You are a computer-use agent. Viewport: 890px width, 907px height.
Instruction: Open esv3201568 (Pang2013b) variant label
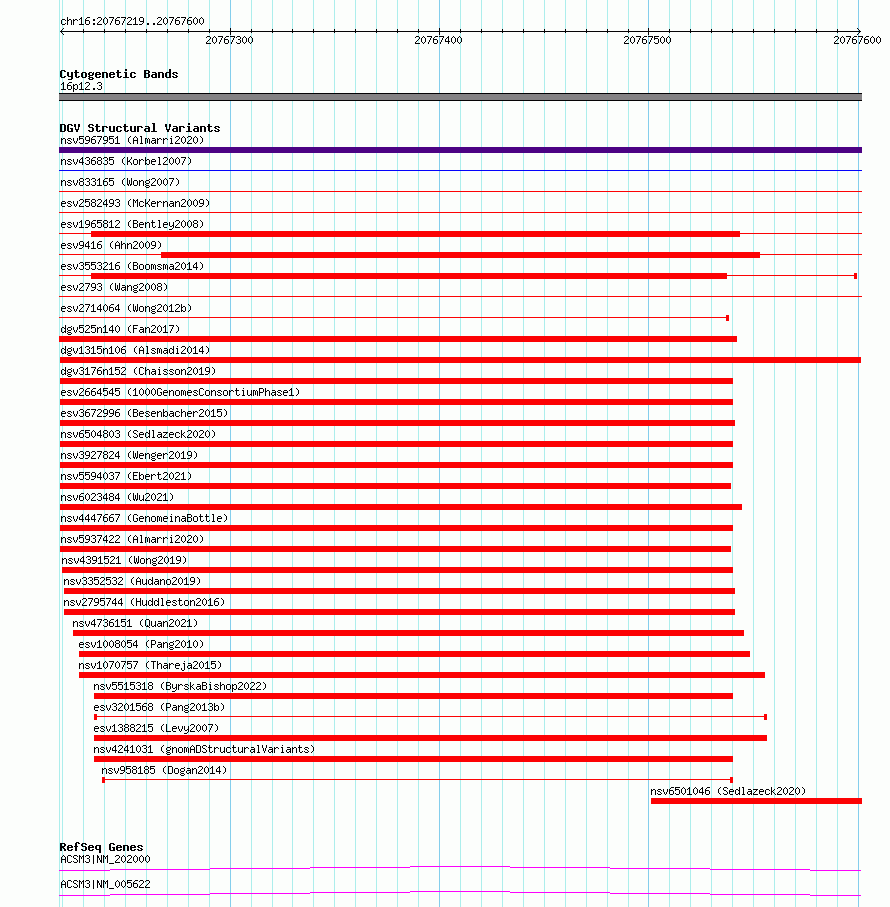159,707
